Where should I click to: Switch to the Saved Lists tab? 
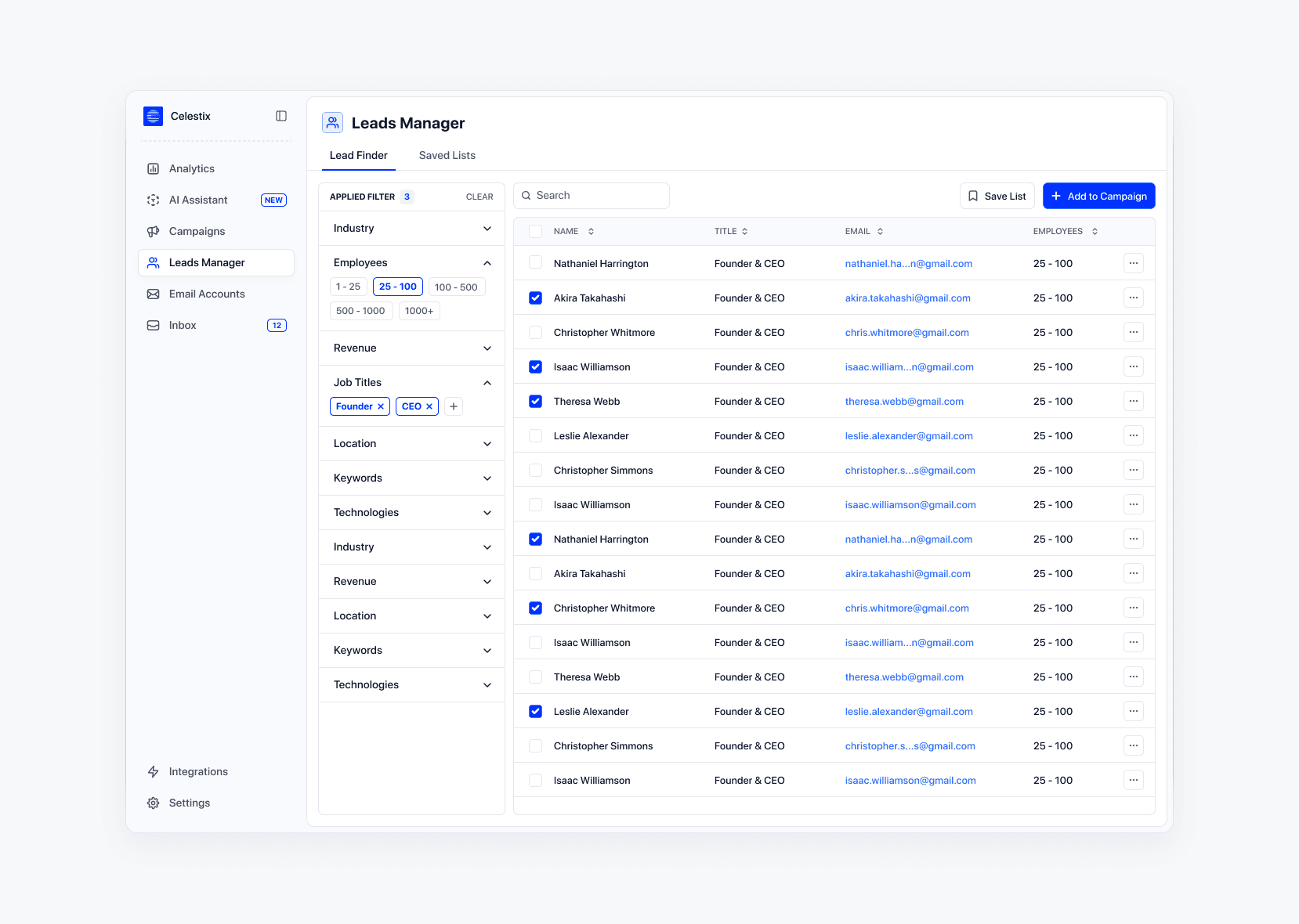447,155
